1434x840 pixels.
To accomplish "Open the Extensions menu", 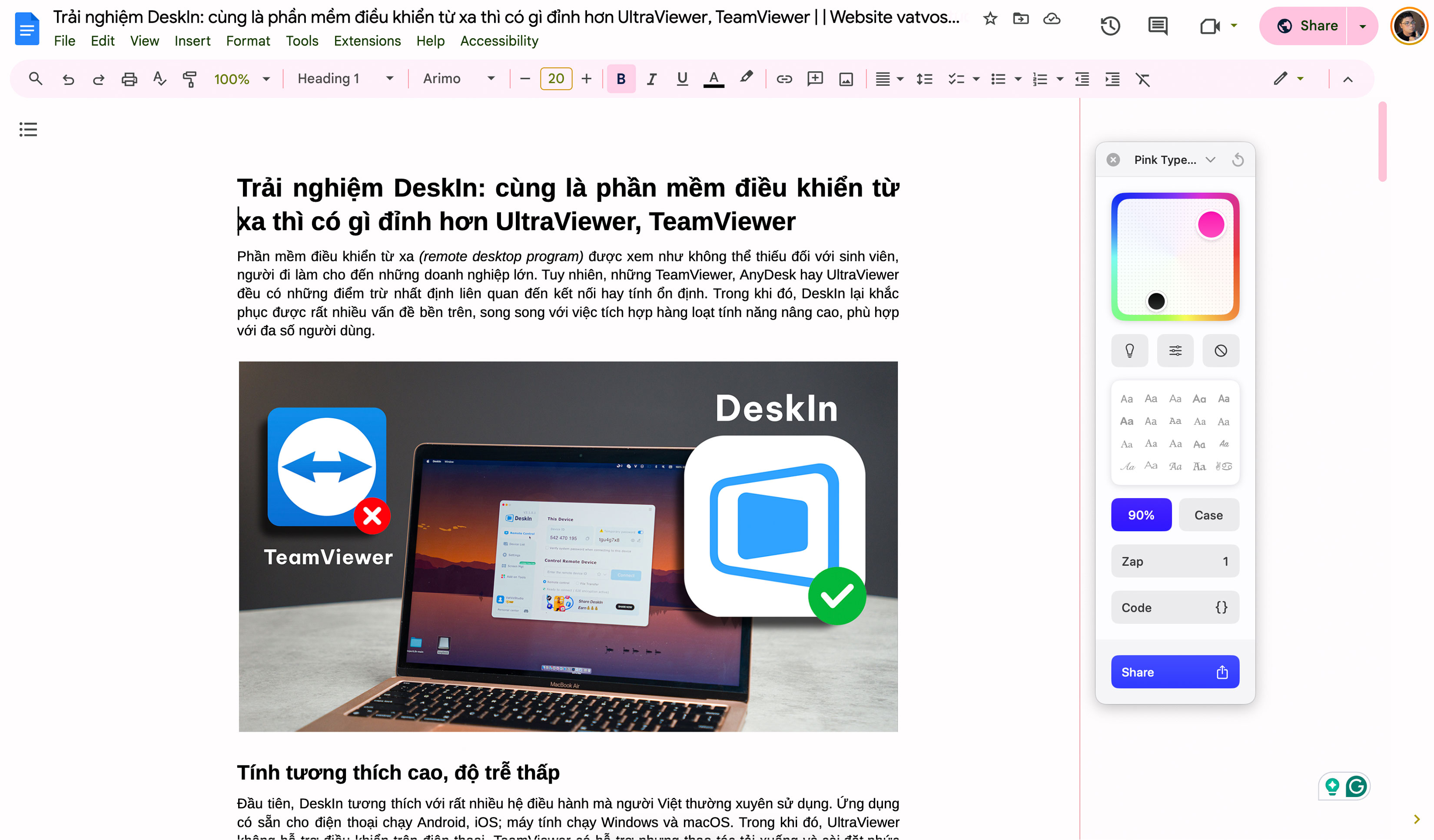I will pos(367,41).
